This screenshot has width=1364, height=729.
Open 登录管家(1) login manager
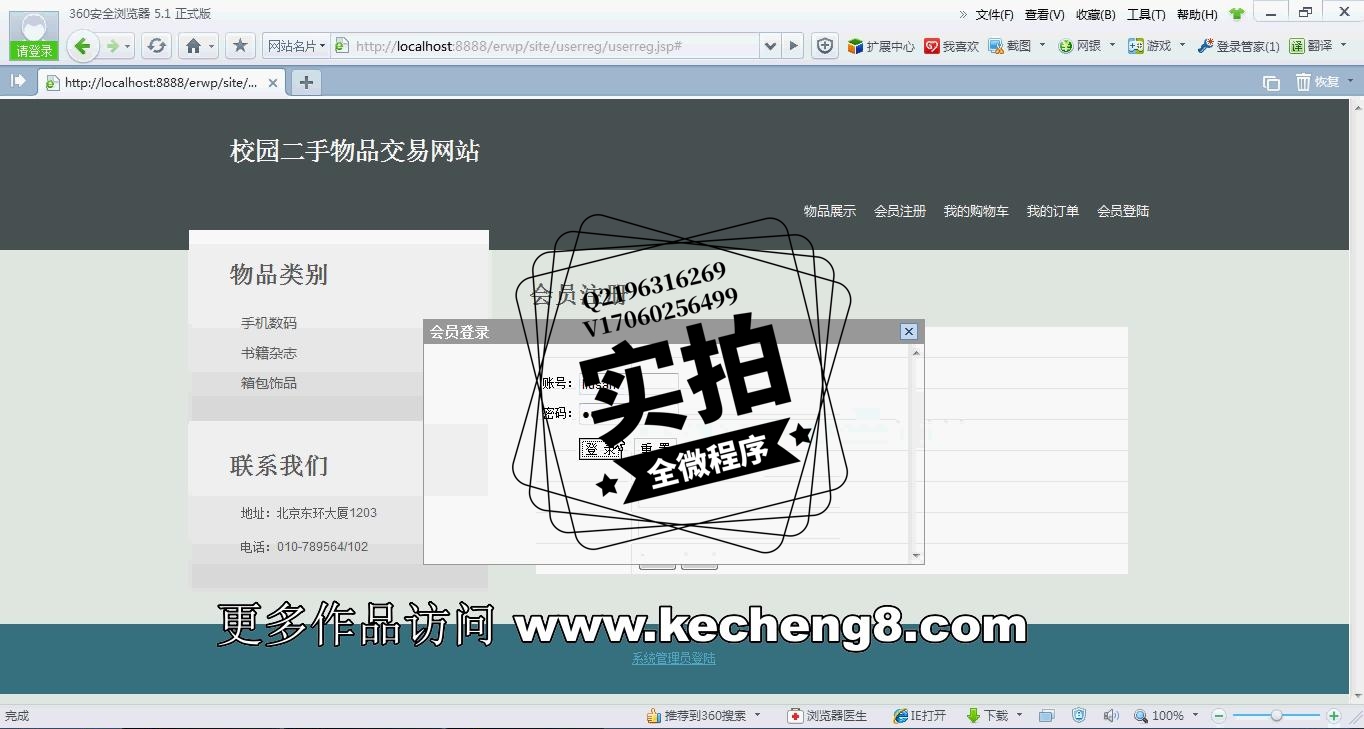pyautogui.click(x=1238, y=46)
